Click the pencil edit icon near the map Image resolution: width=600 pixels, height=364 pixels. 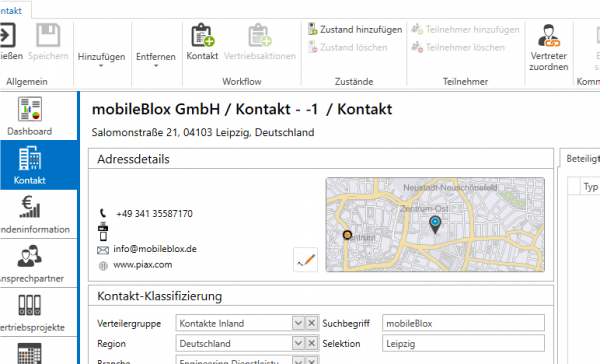[305, 260]
